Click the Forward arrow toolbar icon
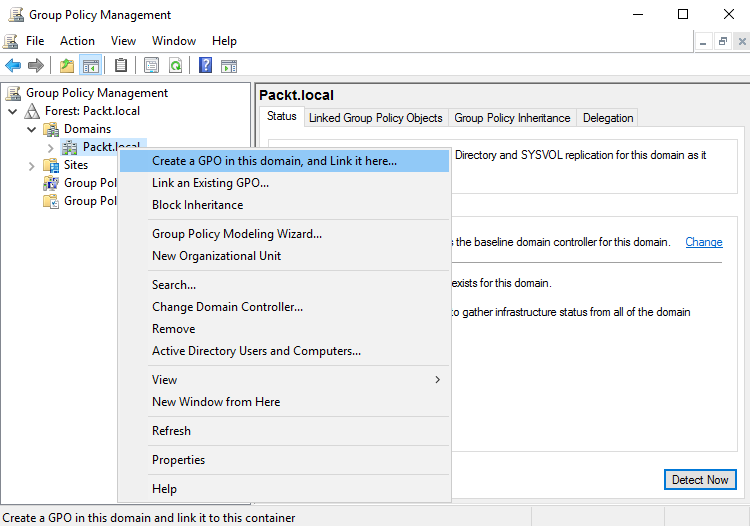Screen dimensions: 750x526 click(36, 66)
